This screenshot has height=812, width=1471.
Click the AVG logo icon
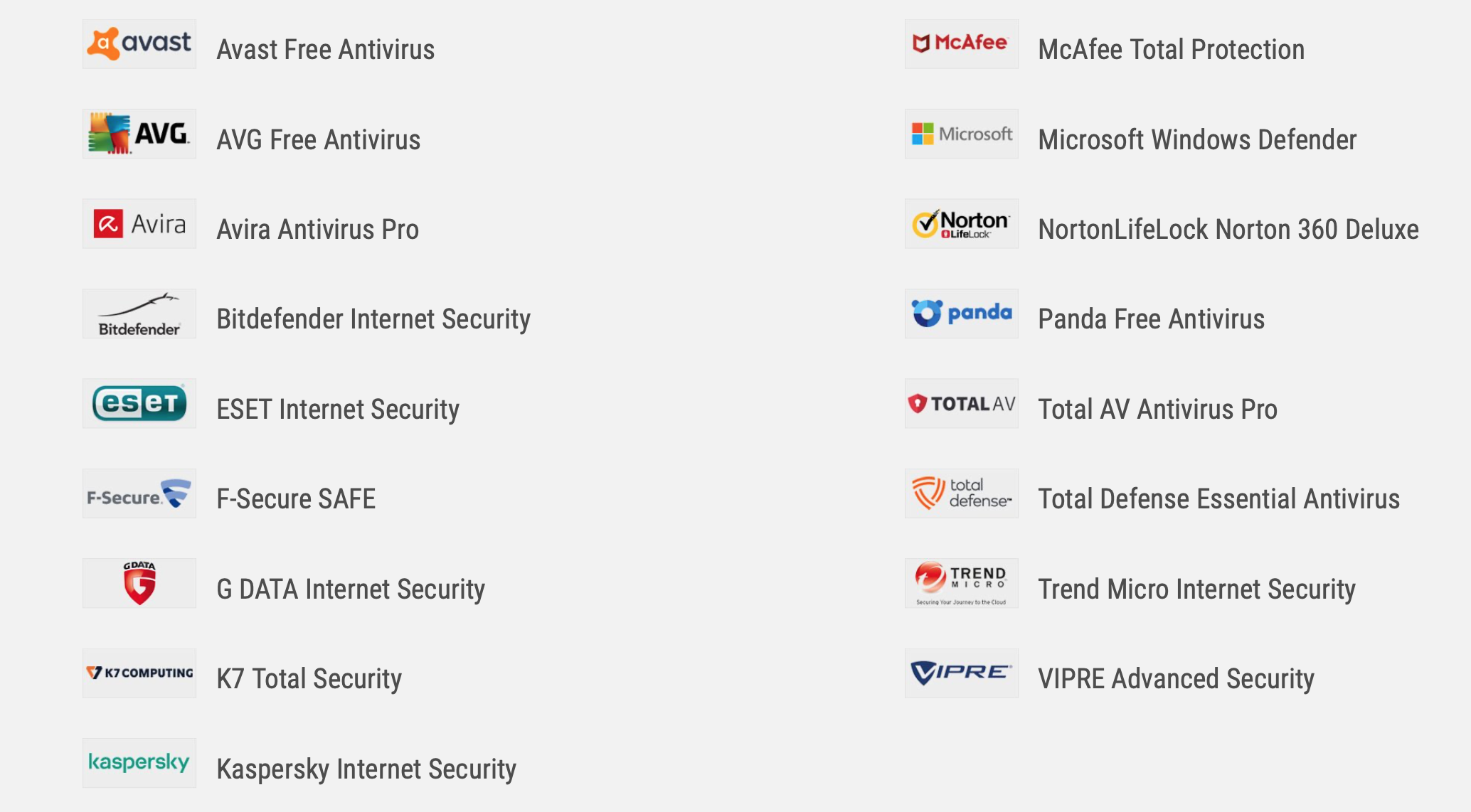point(139,134)
